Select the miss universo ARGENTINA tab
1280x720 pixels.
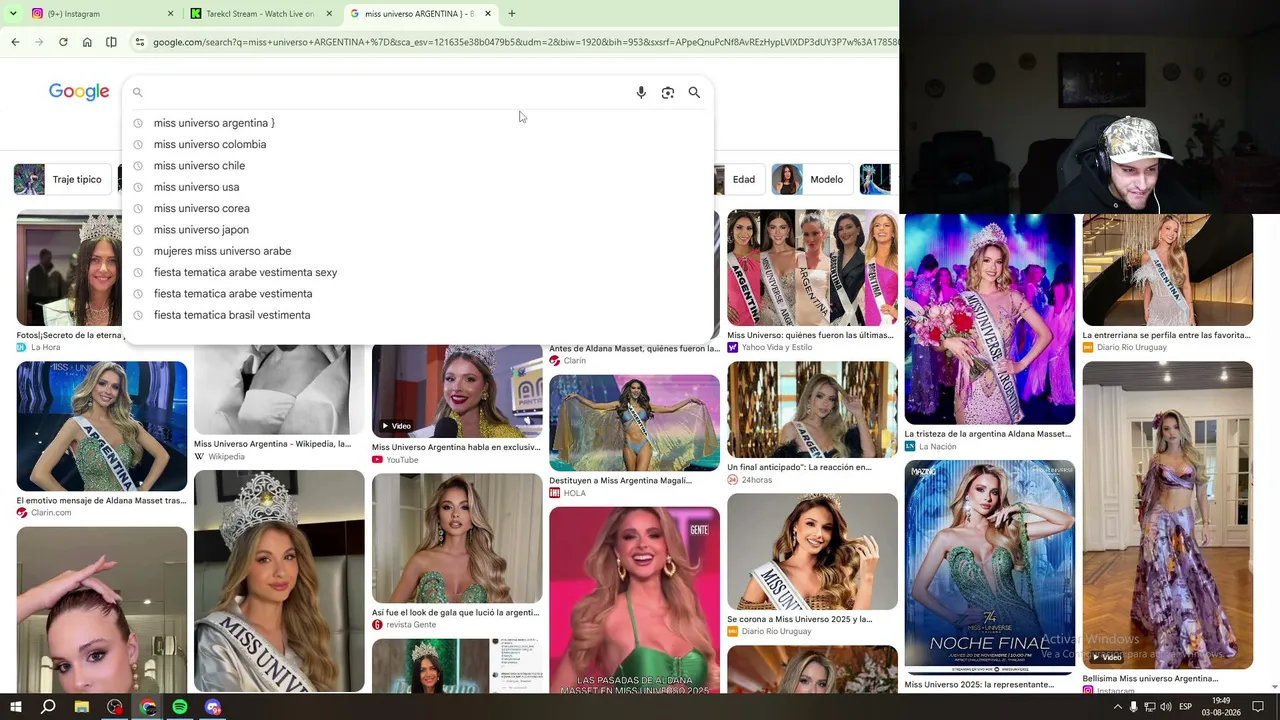pos(420,14)
